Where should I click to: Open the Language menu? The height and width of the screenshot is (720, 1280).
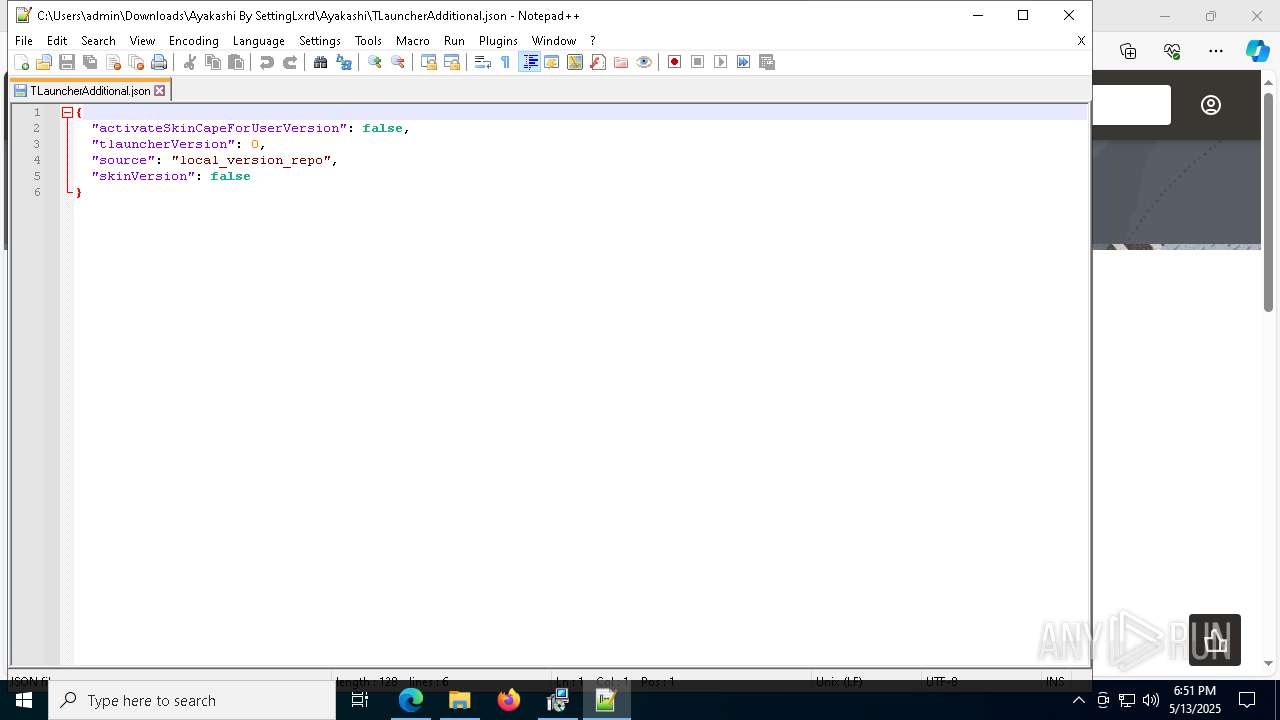259,41
